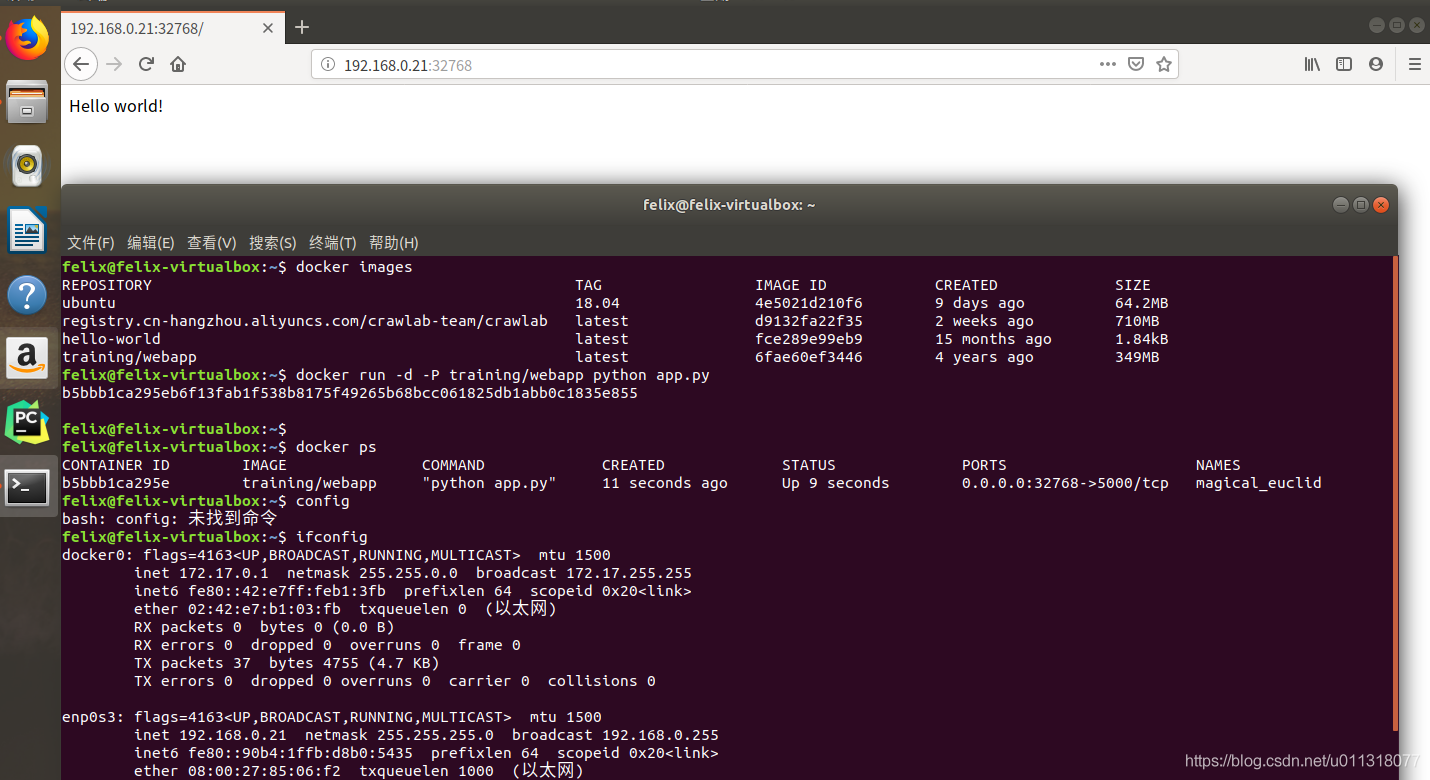Click the Firefox forward arrow
1430x780 pixels.
coord(114,64)
